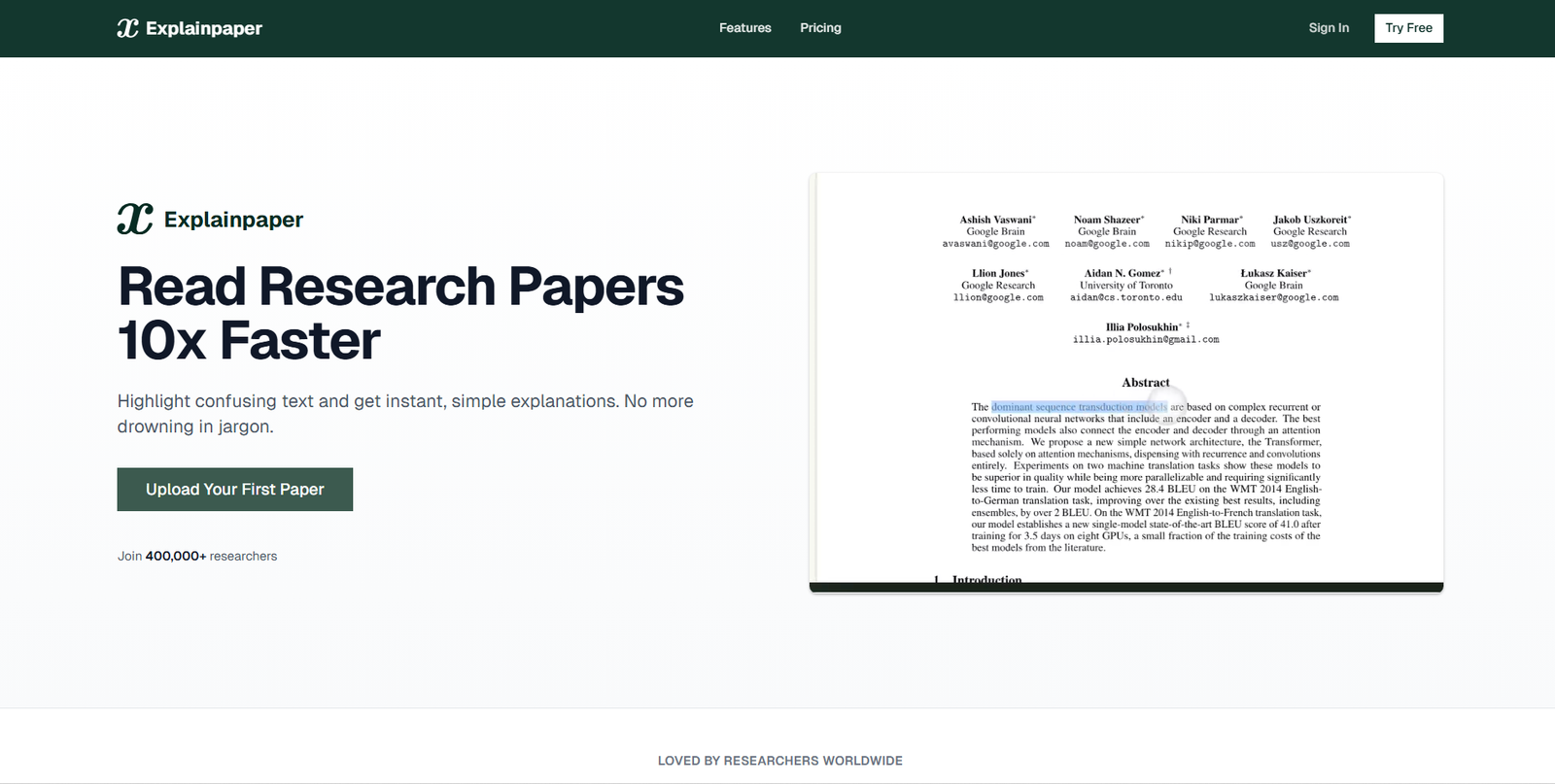The height and width of the screenshot is (784, 1555).
Task: Click the Sign In link
Action: coord(1329,28)
